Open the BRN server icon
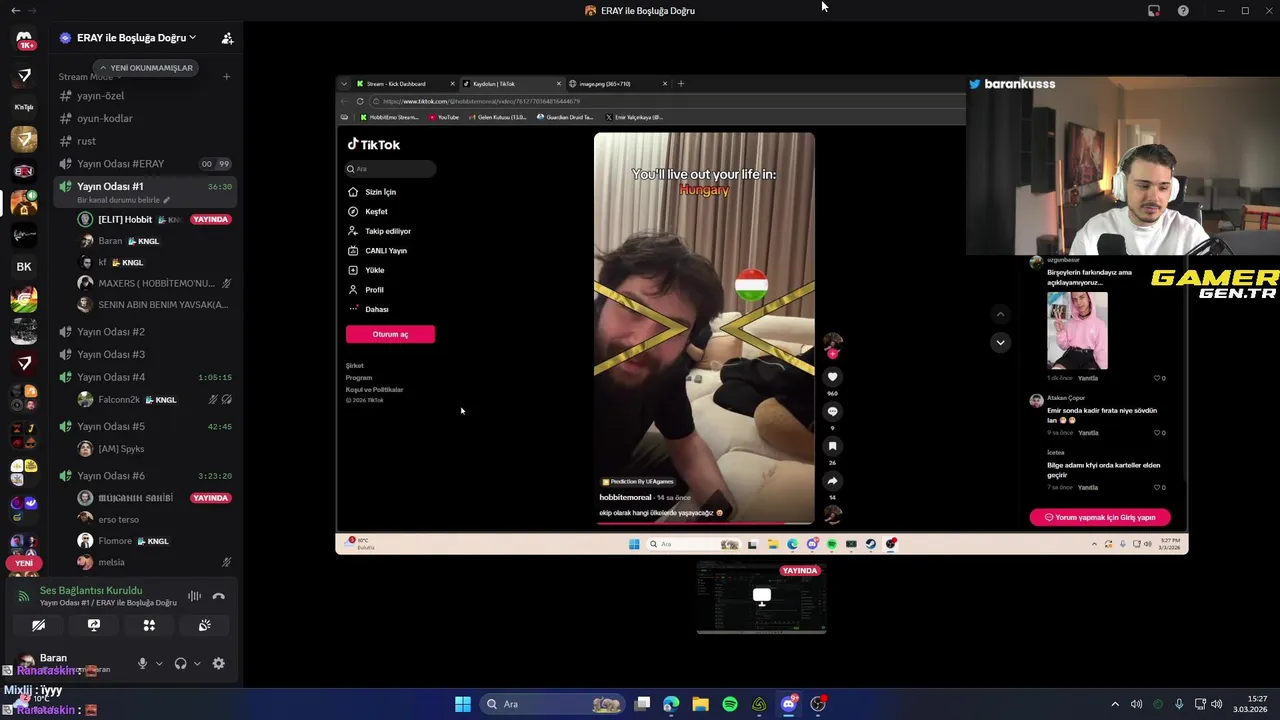 point(24,171)
